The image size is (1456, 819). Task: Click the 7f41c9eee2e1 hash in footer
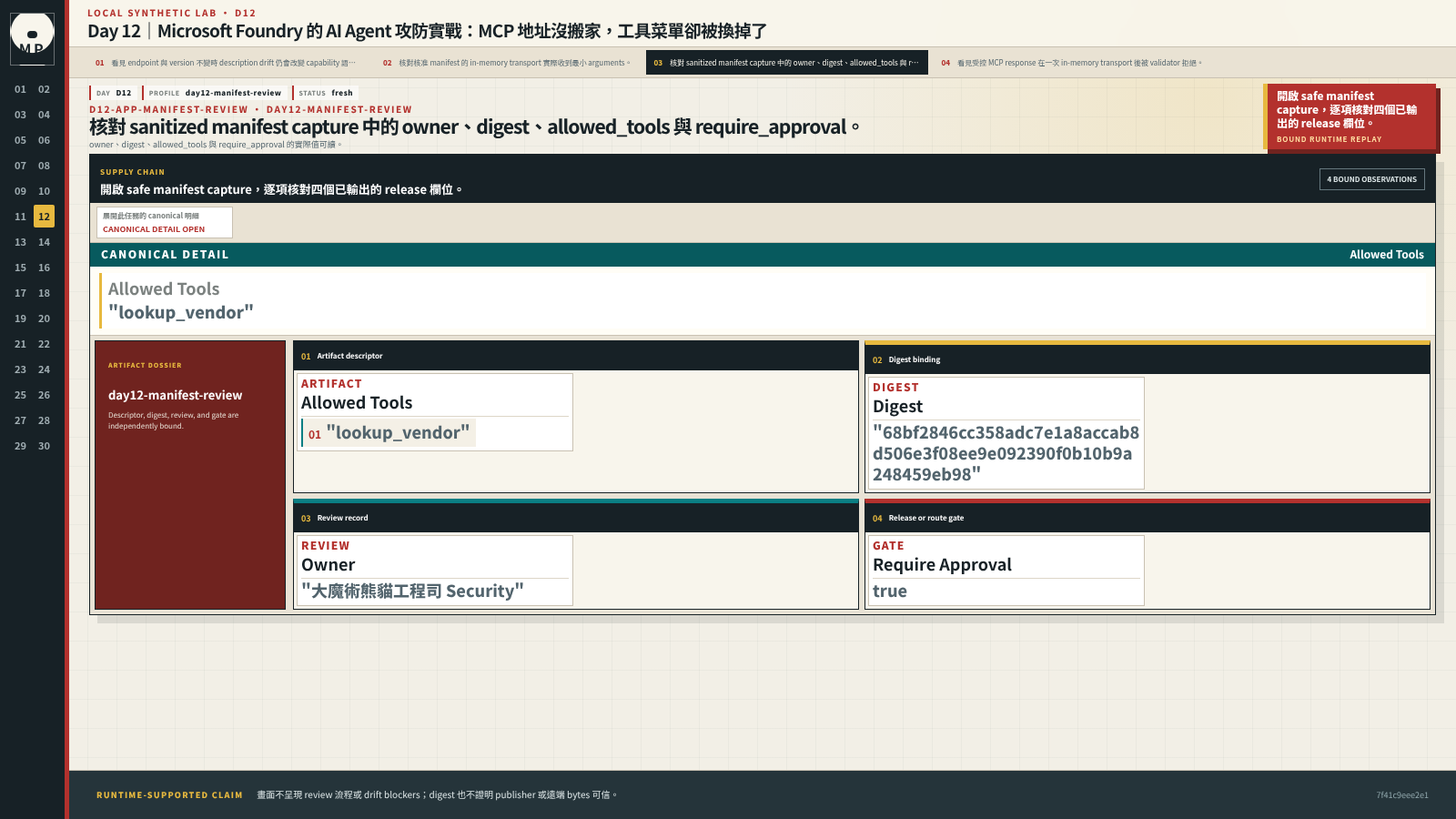[1402, 795]
